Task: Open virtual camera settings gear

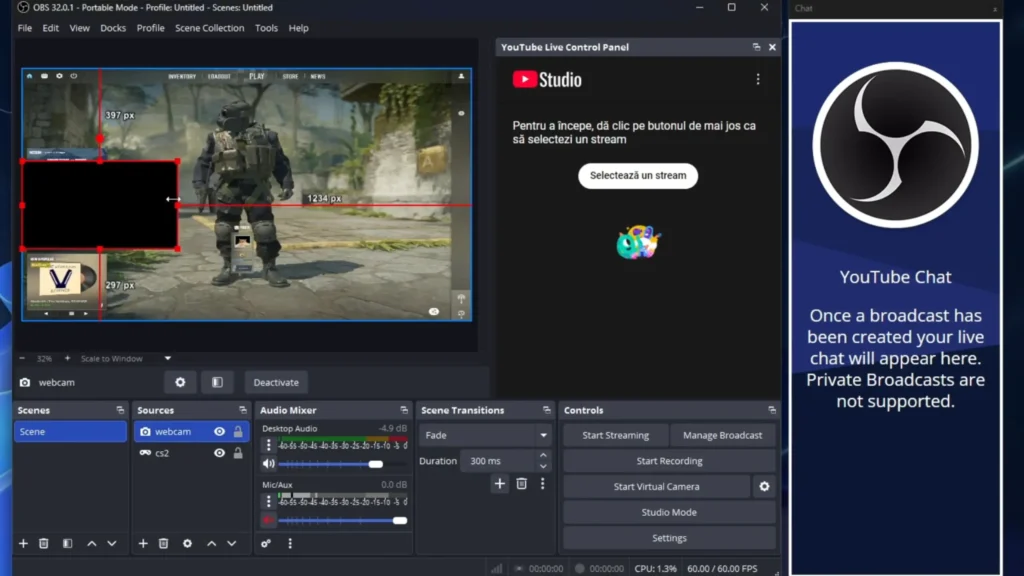Action: [764, 487]
